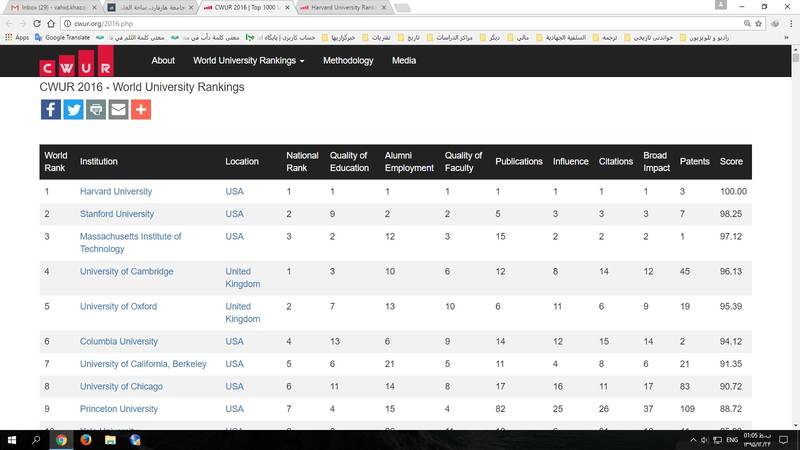Click the CWUR 2016 World University Rankings heading

142,87
